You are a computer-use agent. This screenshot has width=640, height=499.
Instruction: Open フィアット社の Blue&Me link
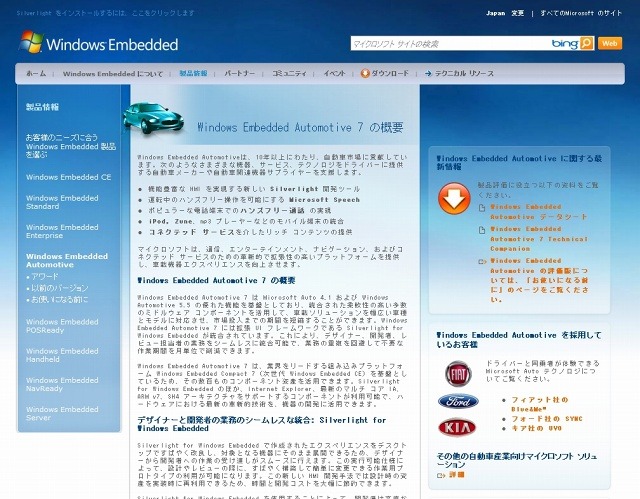539,404
